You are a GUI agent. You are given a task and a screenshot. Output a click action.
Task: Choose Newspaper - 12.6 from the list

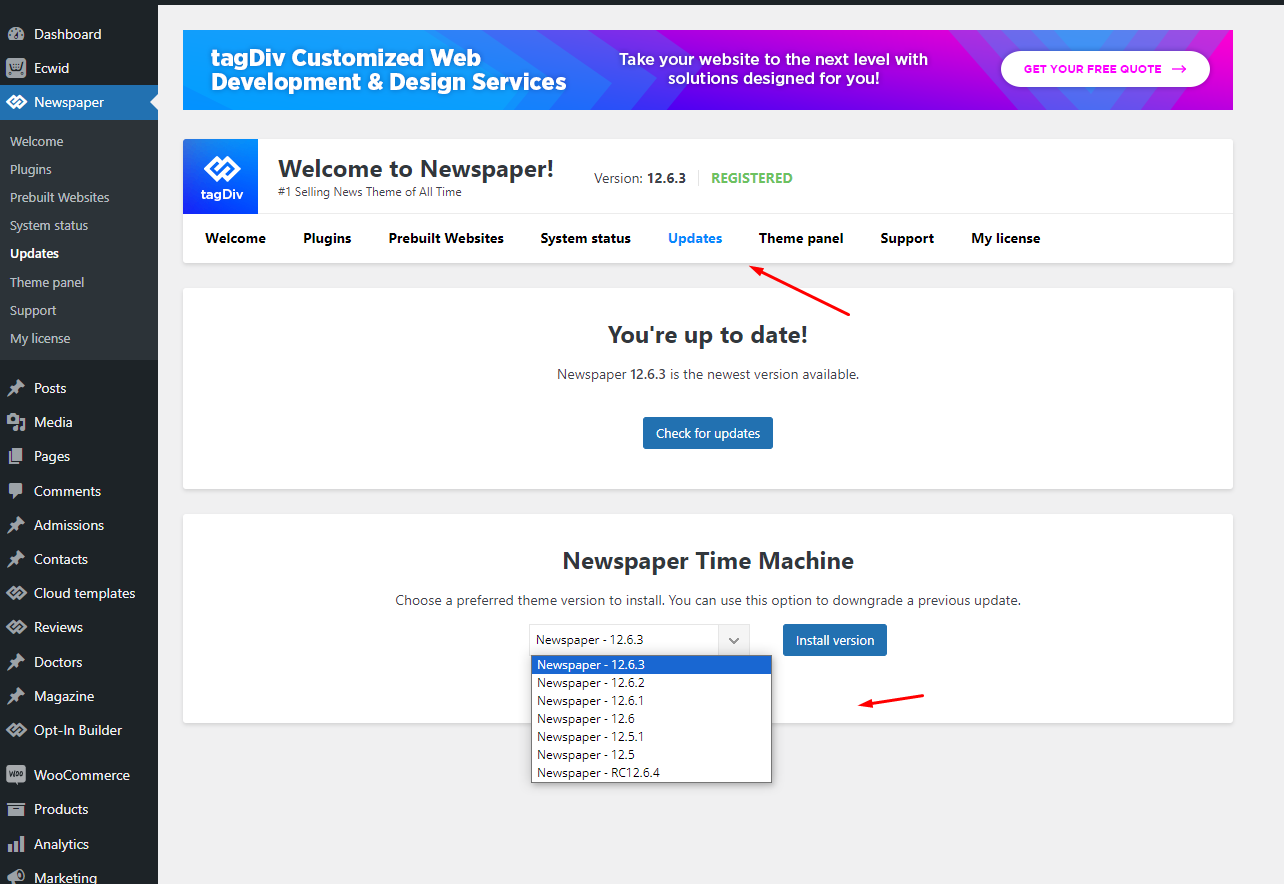pyautogui.click(x=651, y=719)
